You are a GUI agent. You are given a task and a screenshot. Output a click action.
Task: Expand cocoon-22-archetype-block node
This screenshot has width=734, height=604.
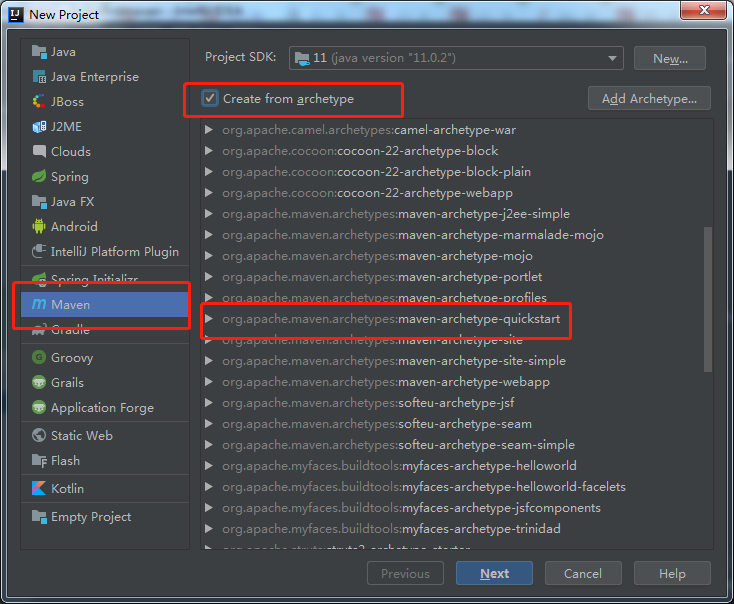(209, 151)
